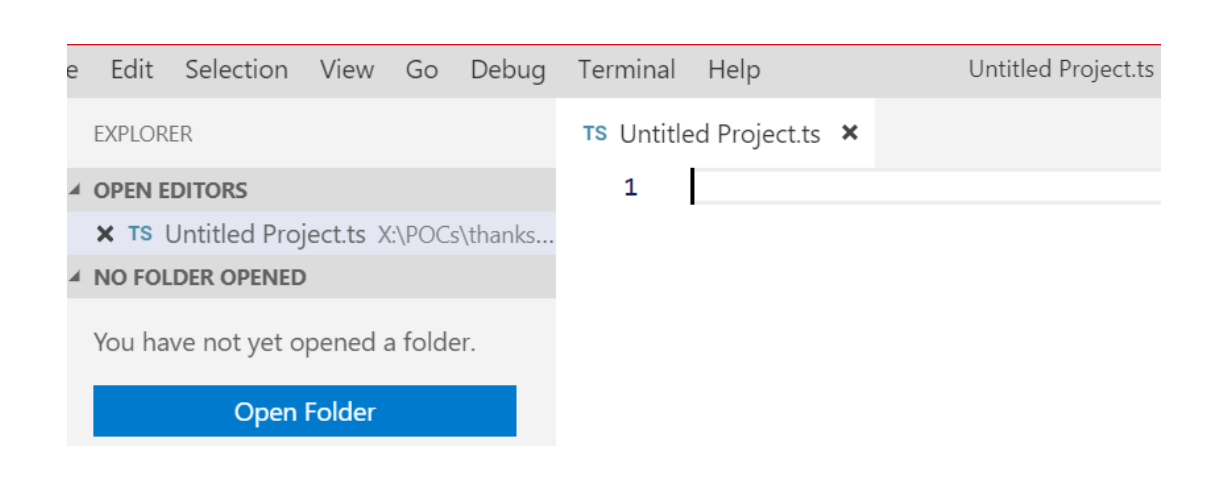Open the Selection menu
The image size is (1222, 502).
236,70
